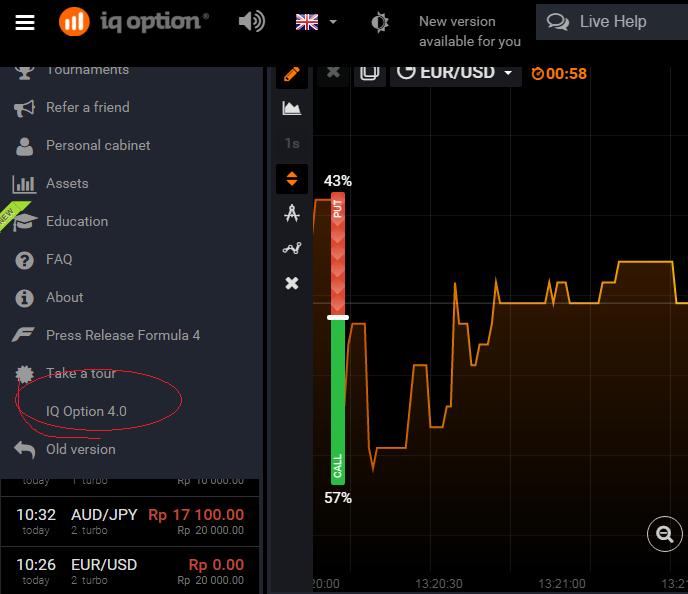The height and width of the screenshot is (594, 688).
Task: Click the white sentiment slider handle
Action: click(x=338, y=317)
